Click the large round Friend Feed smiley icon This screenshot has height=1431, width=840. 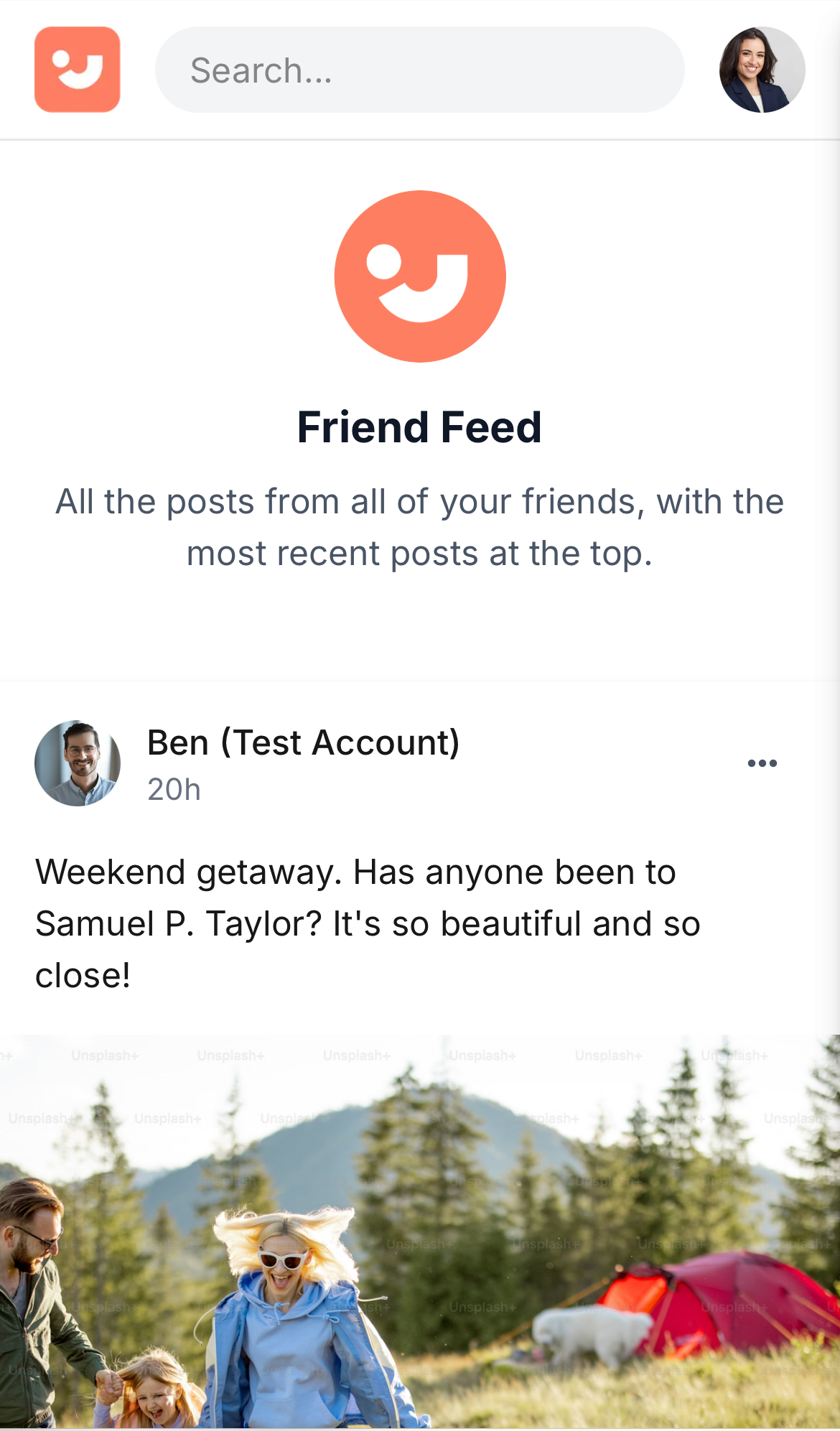[x=420, y=276]
